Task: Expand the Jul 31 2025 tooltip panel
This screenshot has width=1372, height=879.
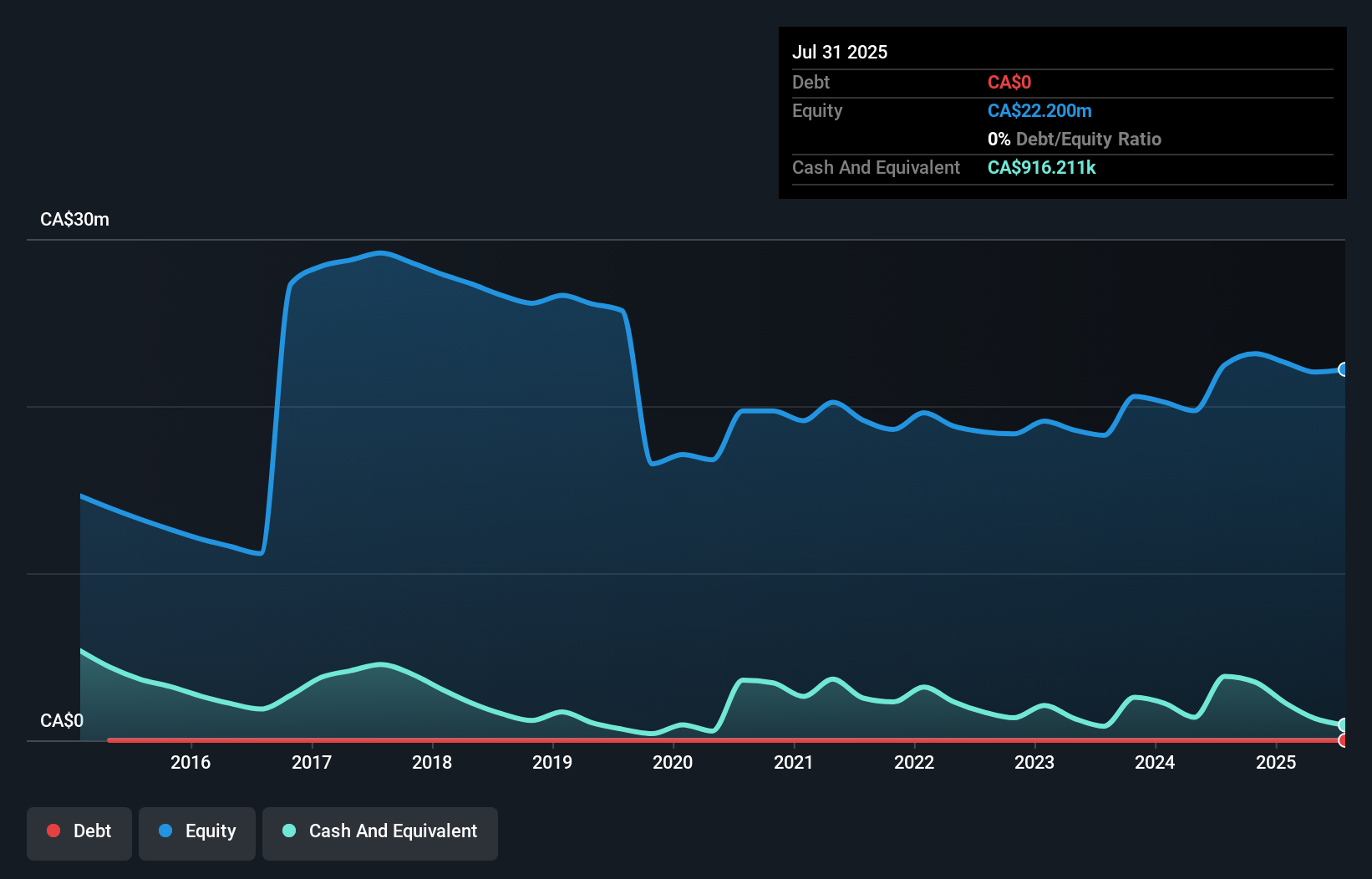Action: click(x=840, y=52)
